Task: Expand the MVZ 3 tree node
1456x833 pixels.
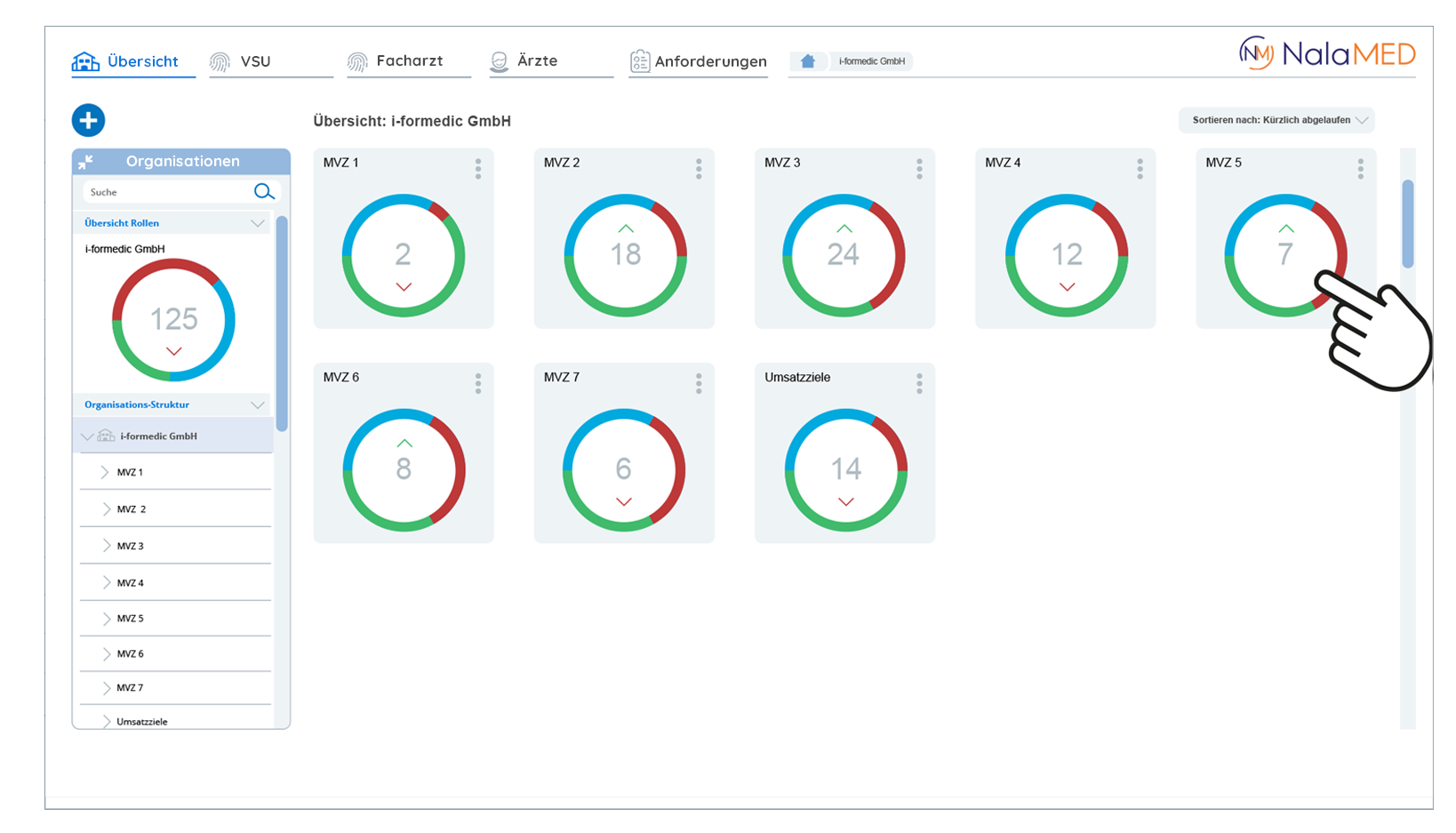Action: [x=106, y=546]
